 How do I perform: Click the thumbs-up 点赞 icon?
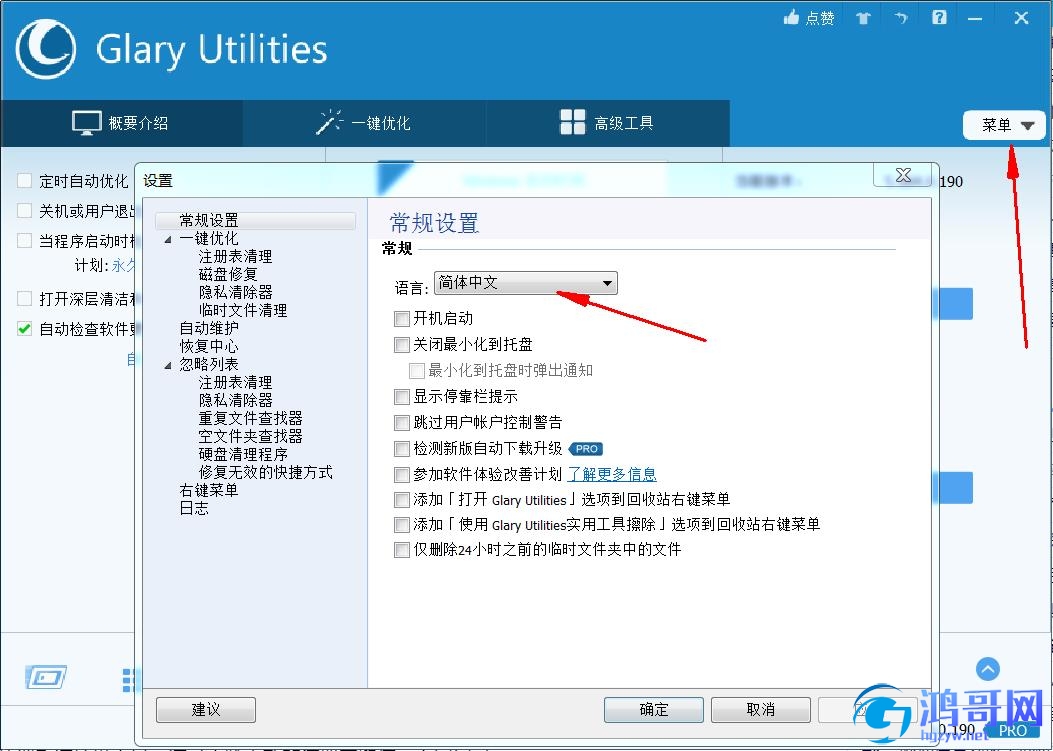(x=792, y=17)
